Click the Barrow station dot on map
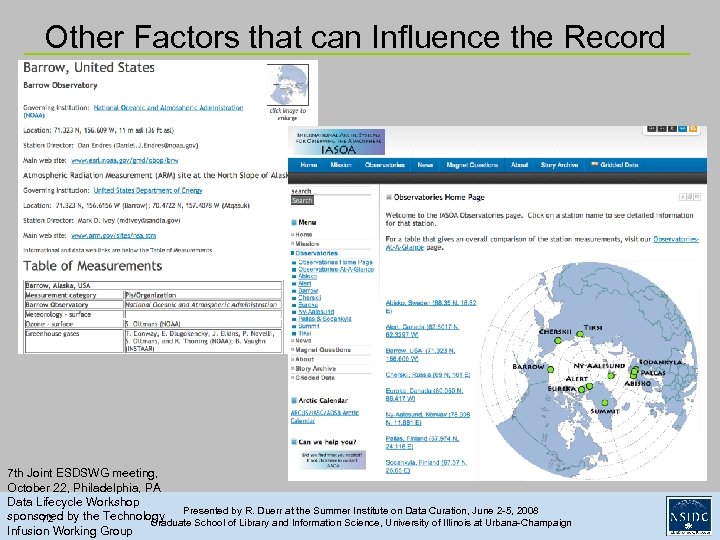Viewport: 720px width, 540px height. (551, 369)
